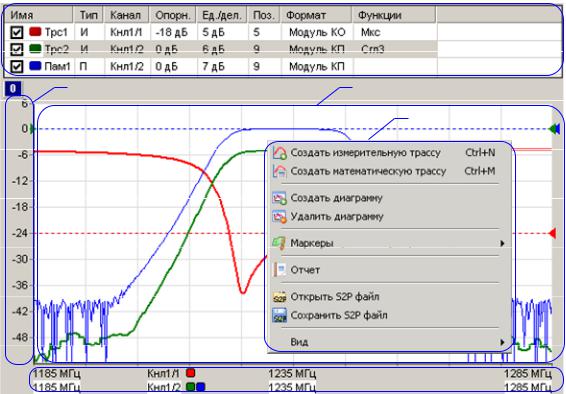Click the Кнл1/2 channel cell of Пам1
Screen dimensions: 566x394
point(127,66)
